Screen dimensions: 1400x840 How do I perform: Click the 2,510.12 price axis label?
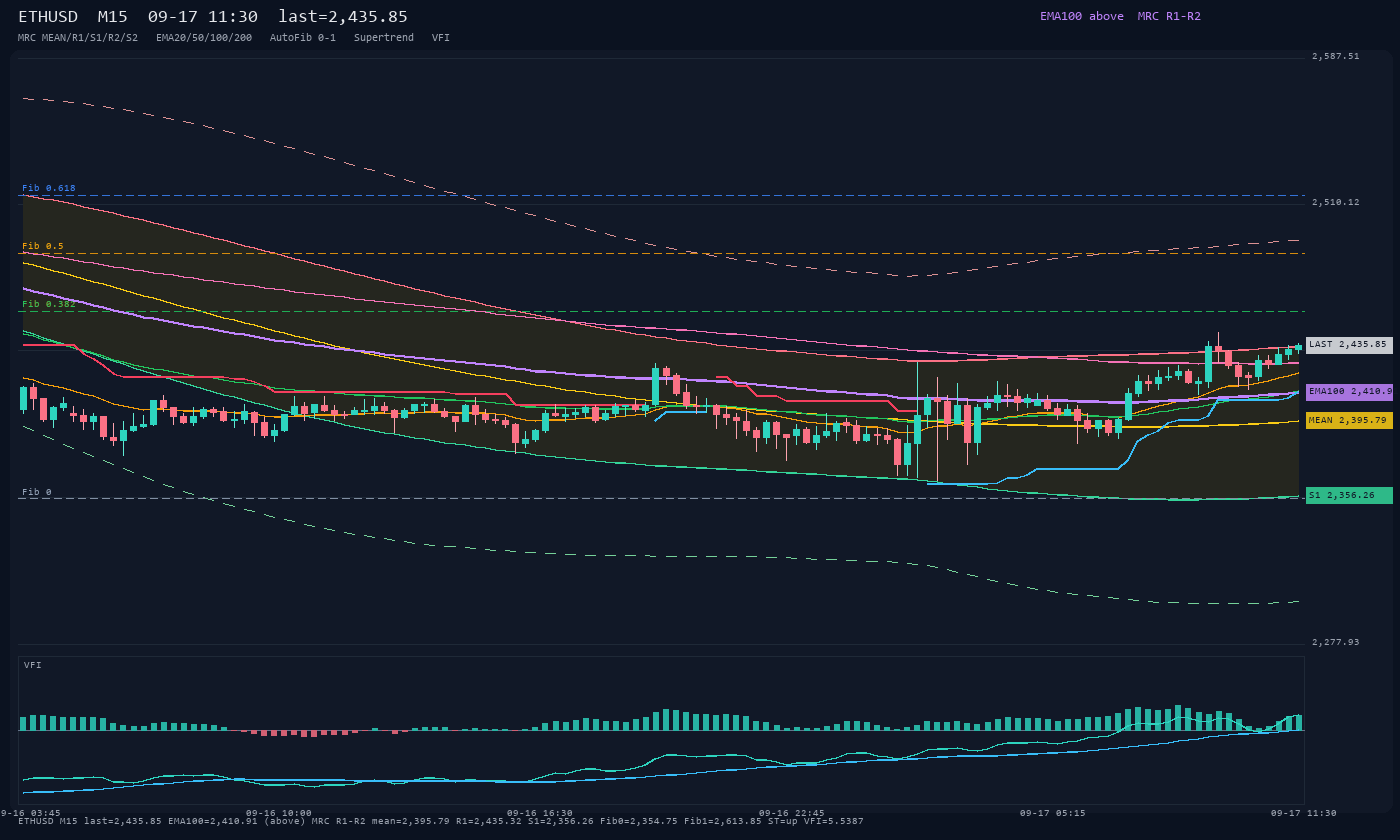pyautogui.click(x=1336, y=202)
